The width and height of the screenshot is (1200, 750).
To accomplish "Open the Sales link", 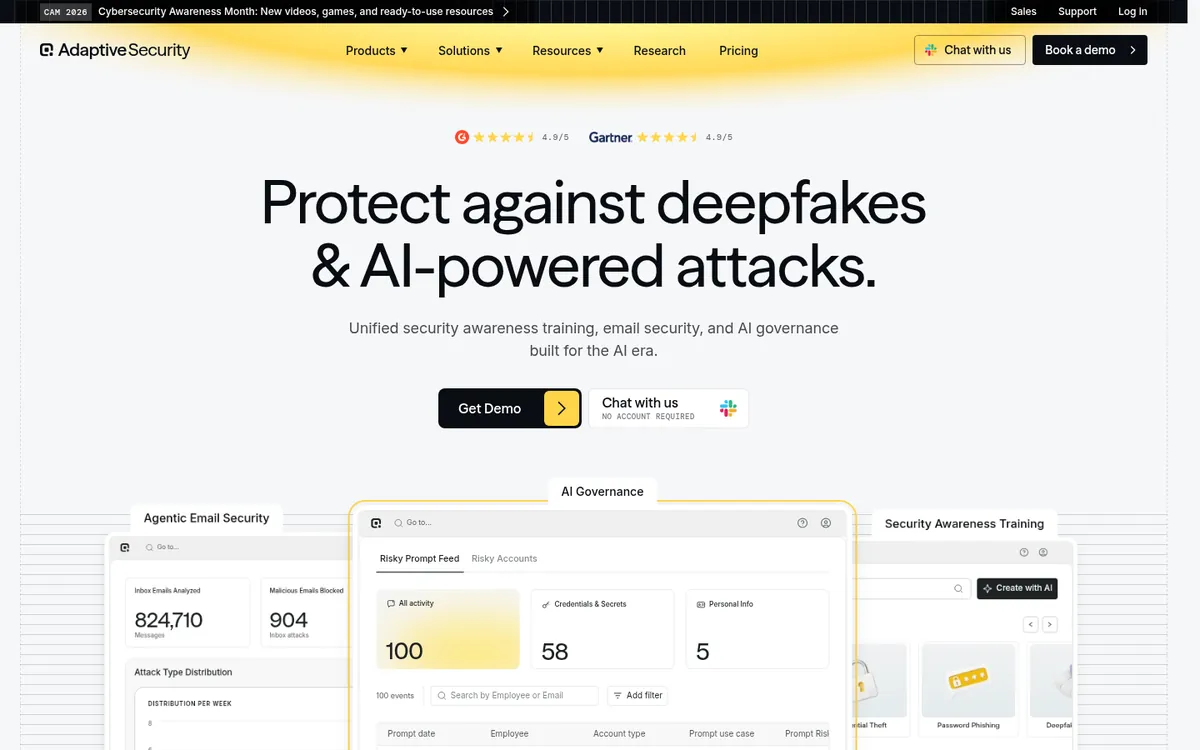I will 1024,12.
